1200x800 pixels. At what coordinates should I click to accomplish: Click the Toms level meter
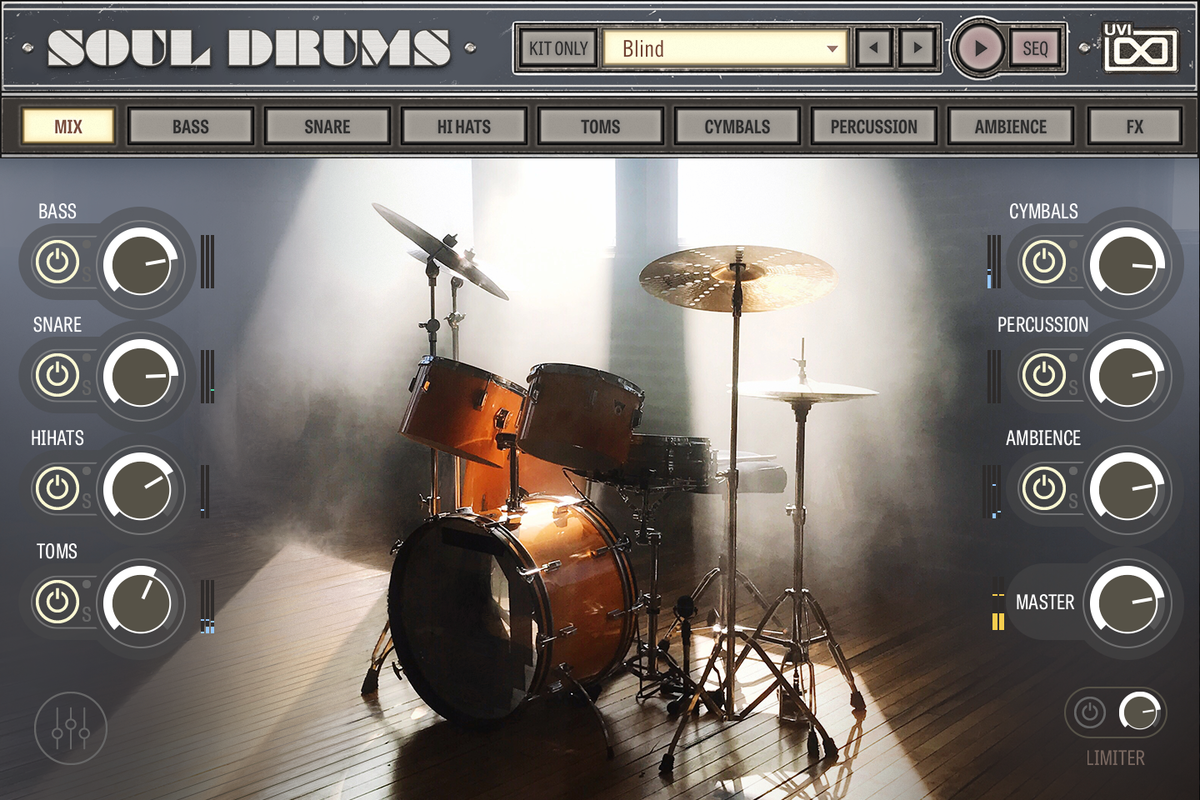[207, 607]
